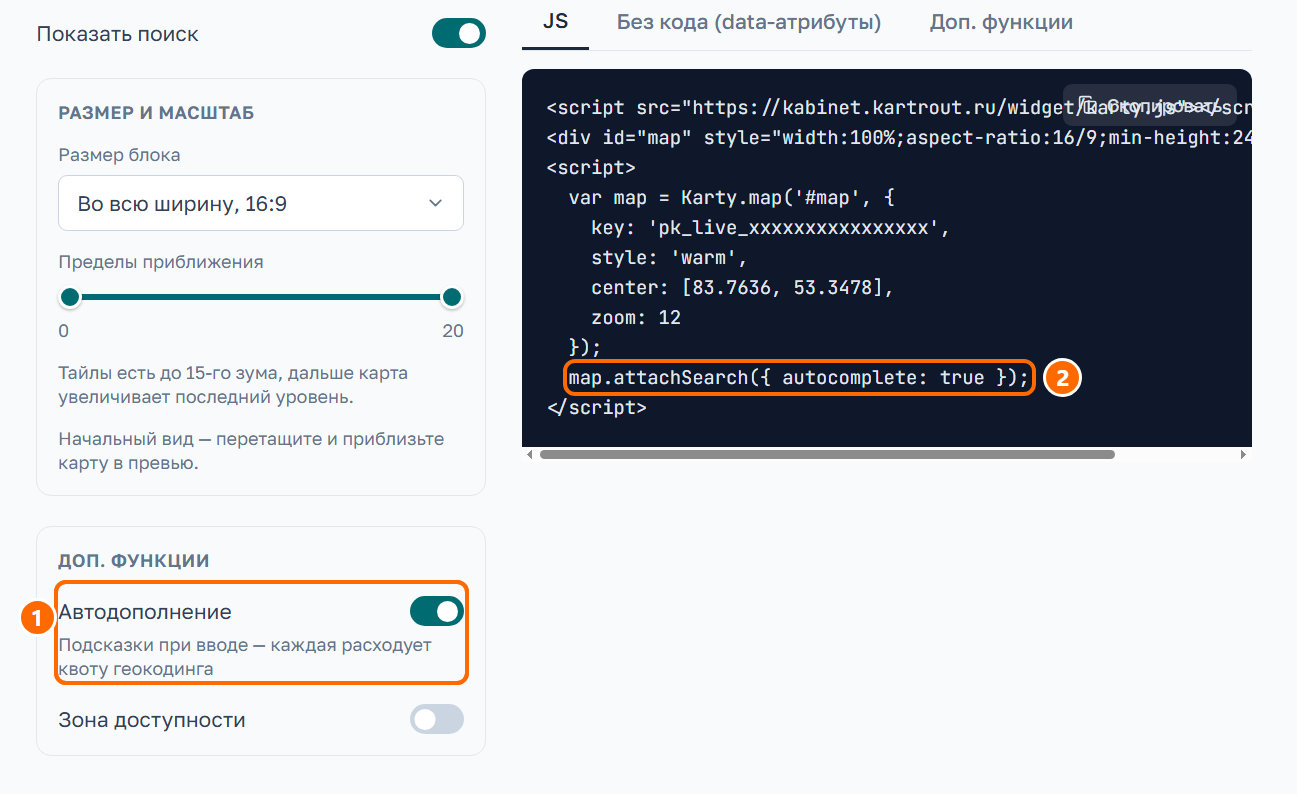Click the scrollbar left arrow under code

(x=530, y=454)
